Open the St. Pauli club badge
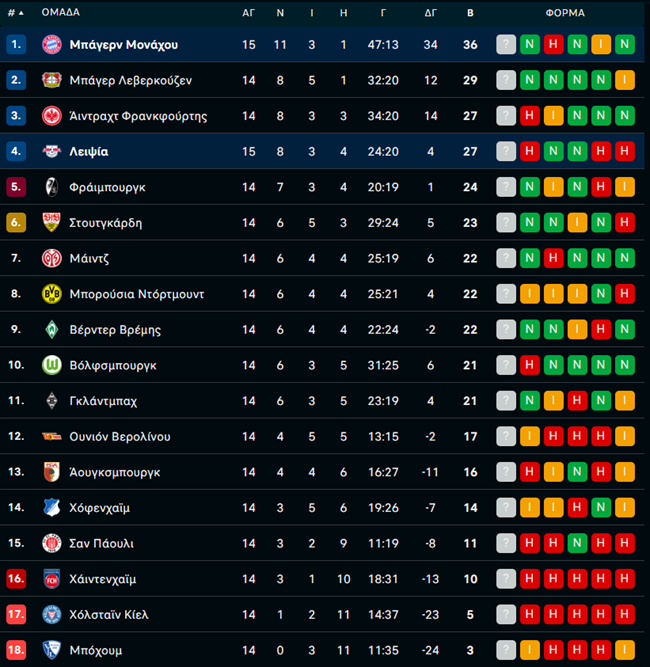The height and width of the screenshot is (667, 650). pyautogui.click(x=51, y=543)
